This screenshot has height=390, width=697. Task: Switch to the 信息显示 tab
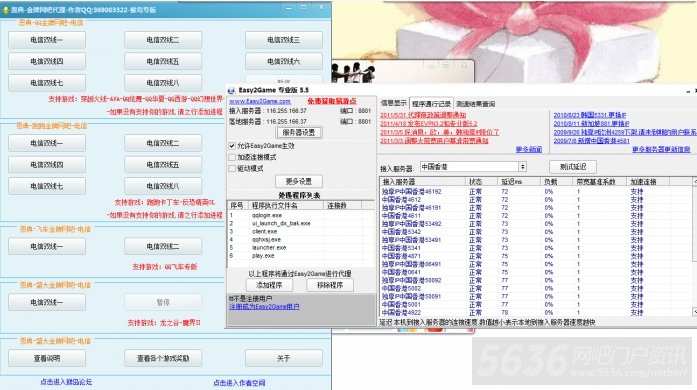coord(393,103)
